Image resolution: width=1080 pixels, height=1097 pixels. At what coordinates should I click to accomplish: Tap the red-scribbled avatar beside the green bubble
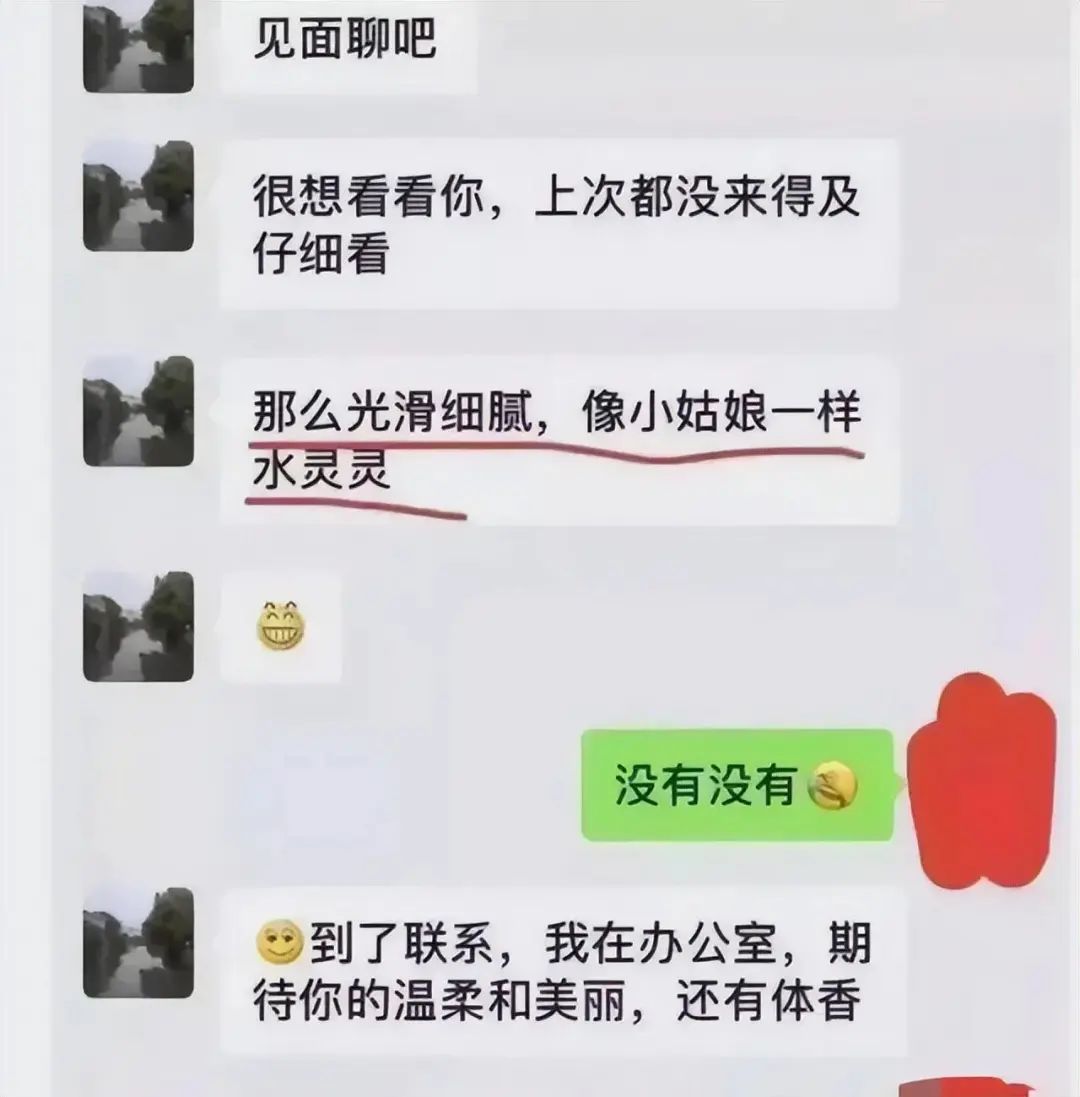(x=982, y=781)
